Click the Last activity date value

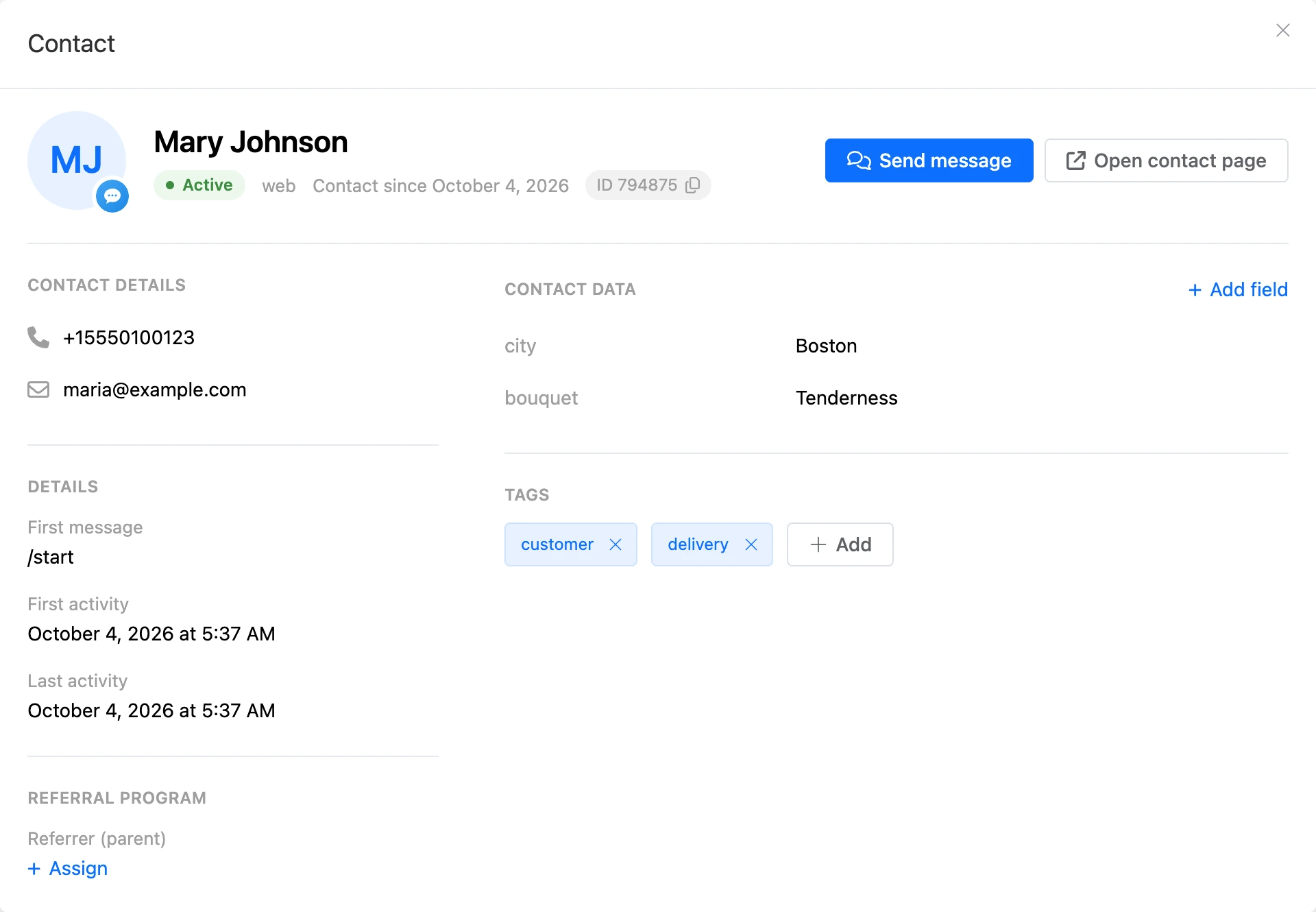(151, 710)
